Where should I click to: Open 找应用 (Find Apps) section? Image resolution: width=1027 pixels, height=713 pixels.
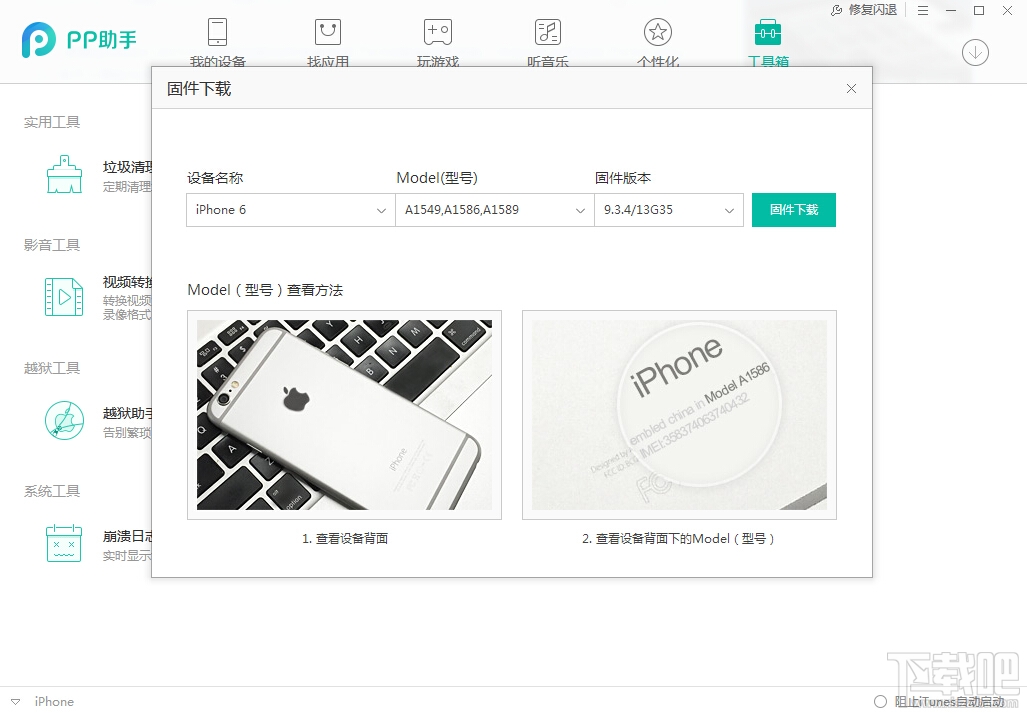(327, 40)
